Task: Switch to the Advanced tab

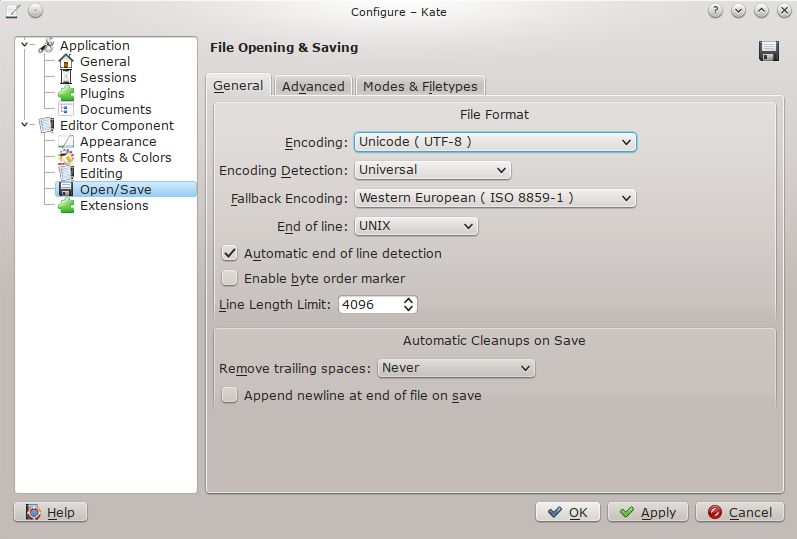Action: point(313,87)
